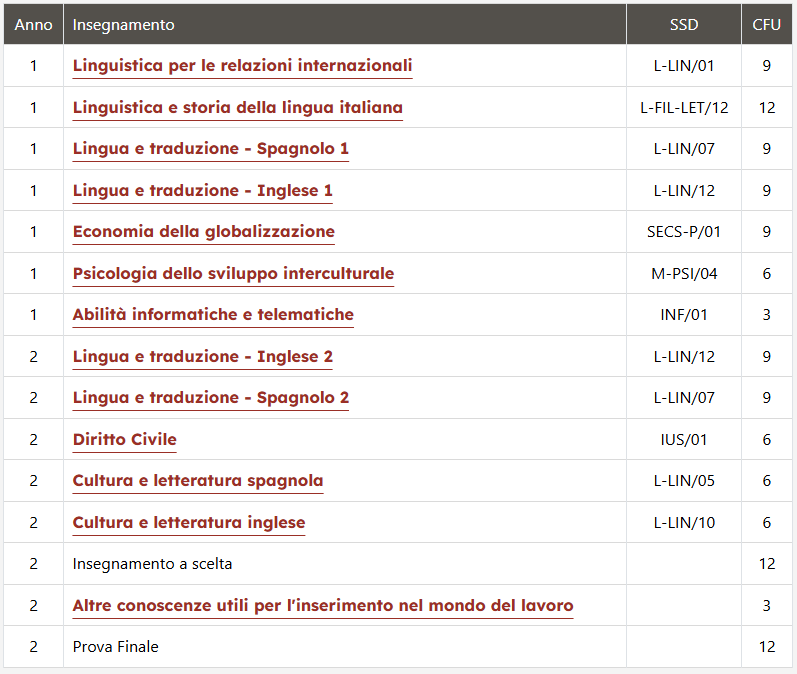Open Psicologia dello sviluppo interculturale page
Screen dimensions: 797x674
(233, 273)
